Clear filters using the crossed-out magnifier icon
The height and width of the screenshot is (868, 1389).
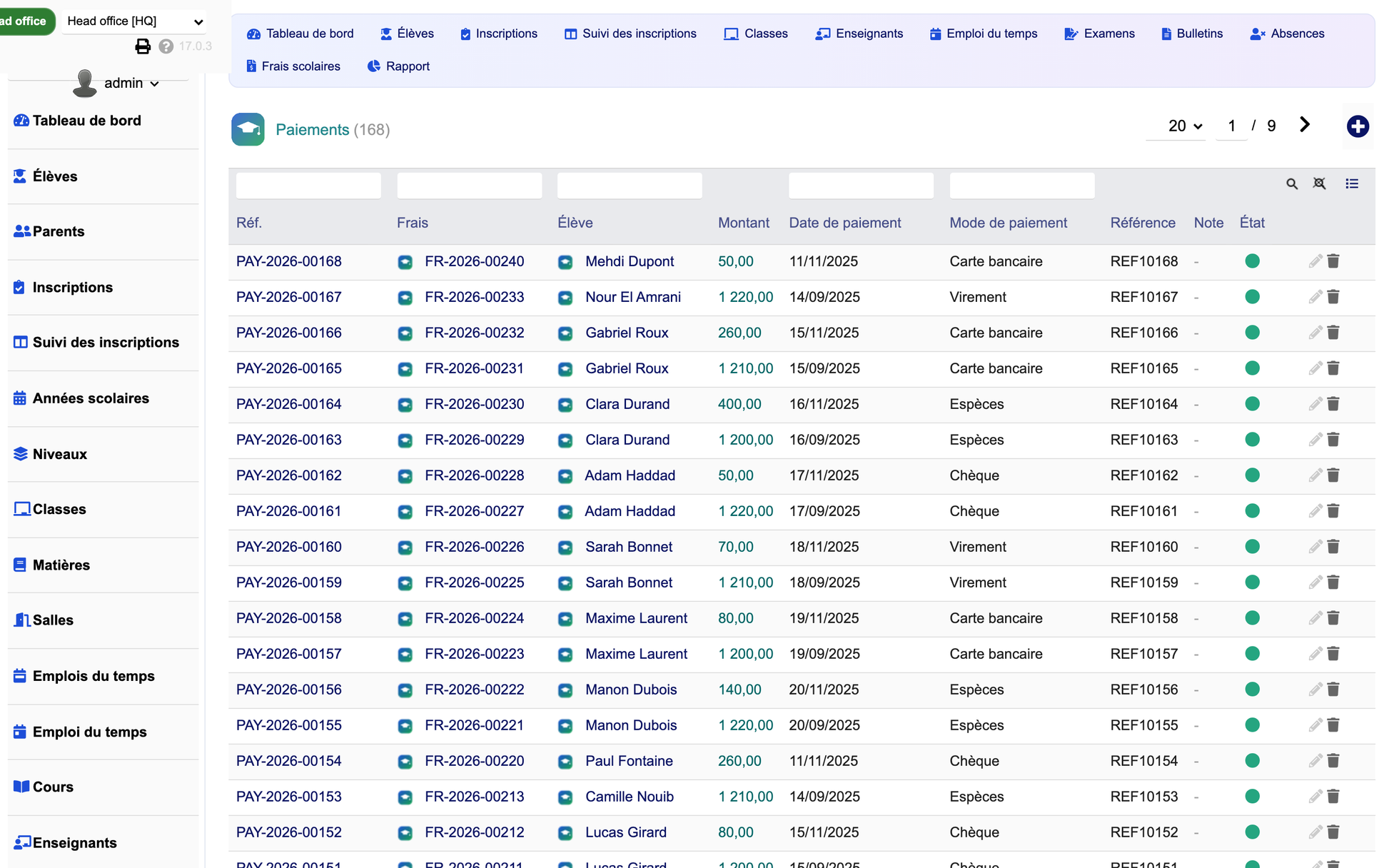(1320, 184)
